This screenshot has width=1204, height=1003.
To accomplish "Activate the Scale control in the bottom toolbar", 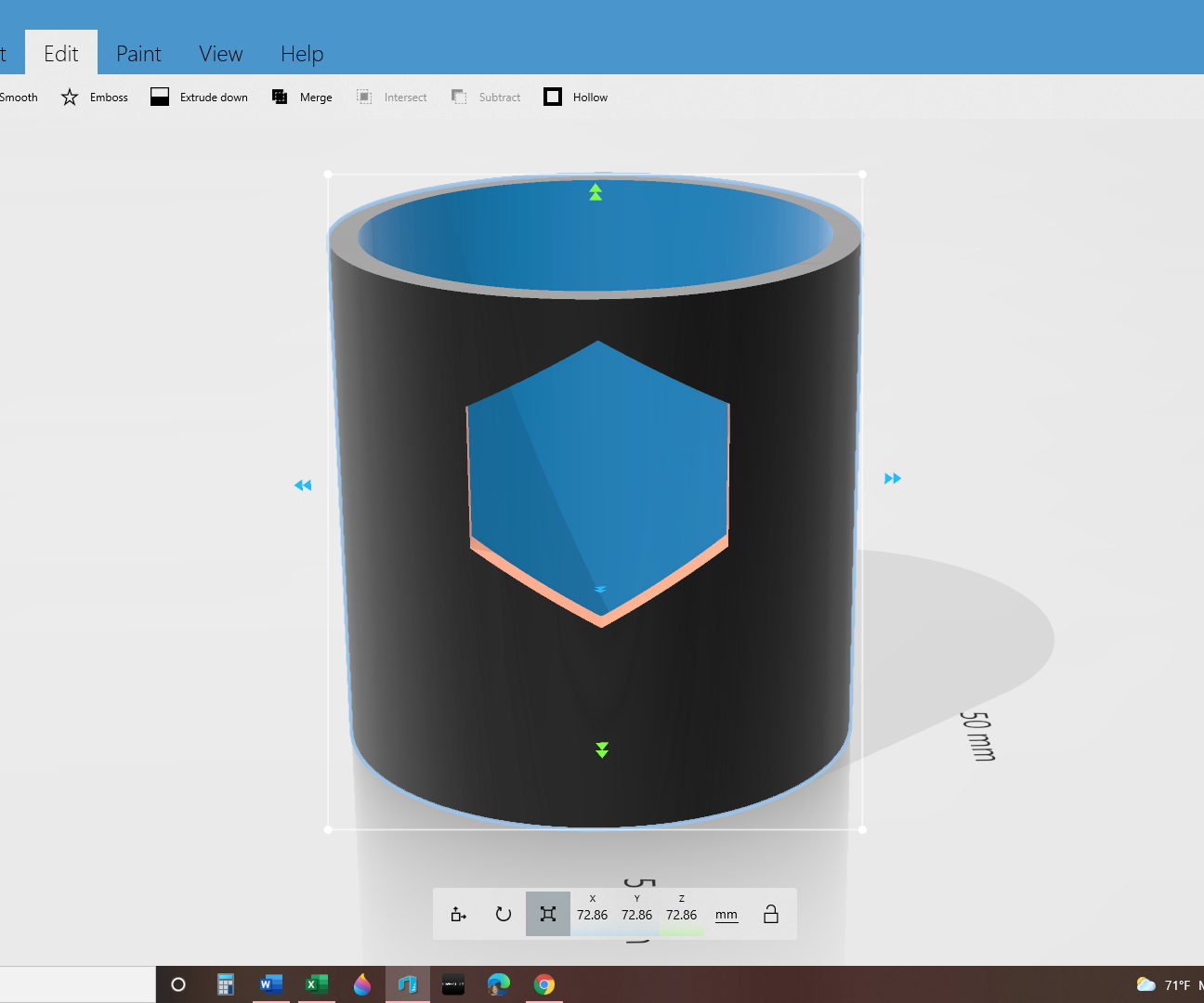I will tap(547, 914).
